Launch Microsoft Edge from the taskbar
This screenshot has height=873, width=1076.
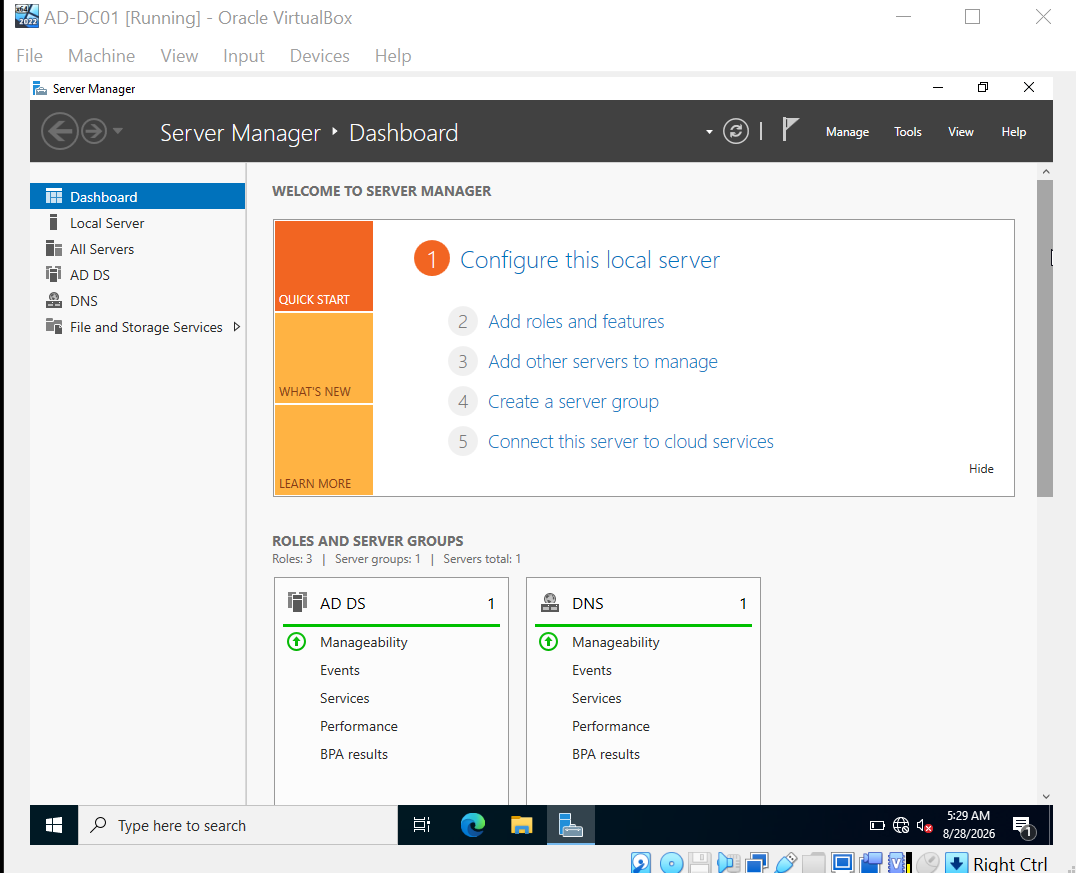[472, 825]
